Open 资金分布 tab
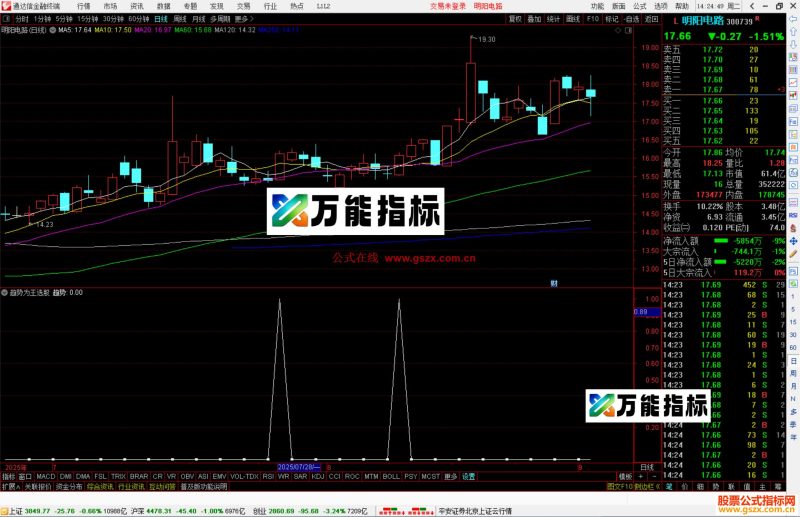The height and width of the screenshot is (517, 800). pyautogui.click(x=69, y=487)
